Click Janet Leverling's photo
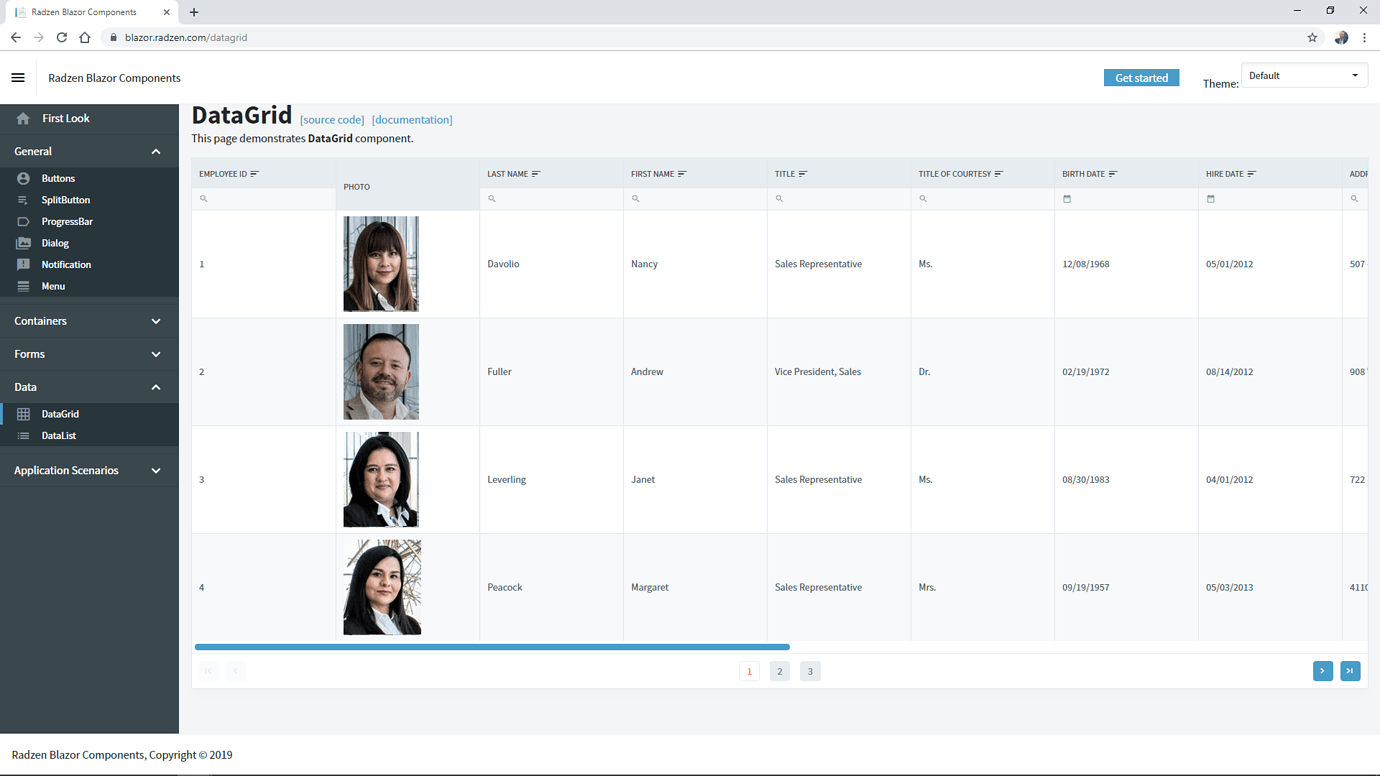The width and height of the screenshot is (1380, 776). pos(381,480)
